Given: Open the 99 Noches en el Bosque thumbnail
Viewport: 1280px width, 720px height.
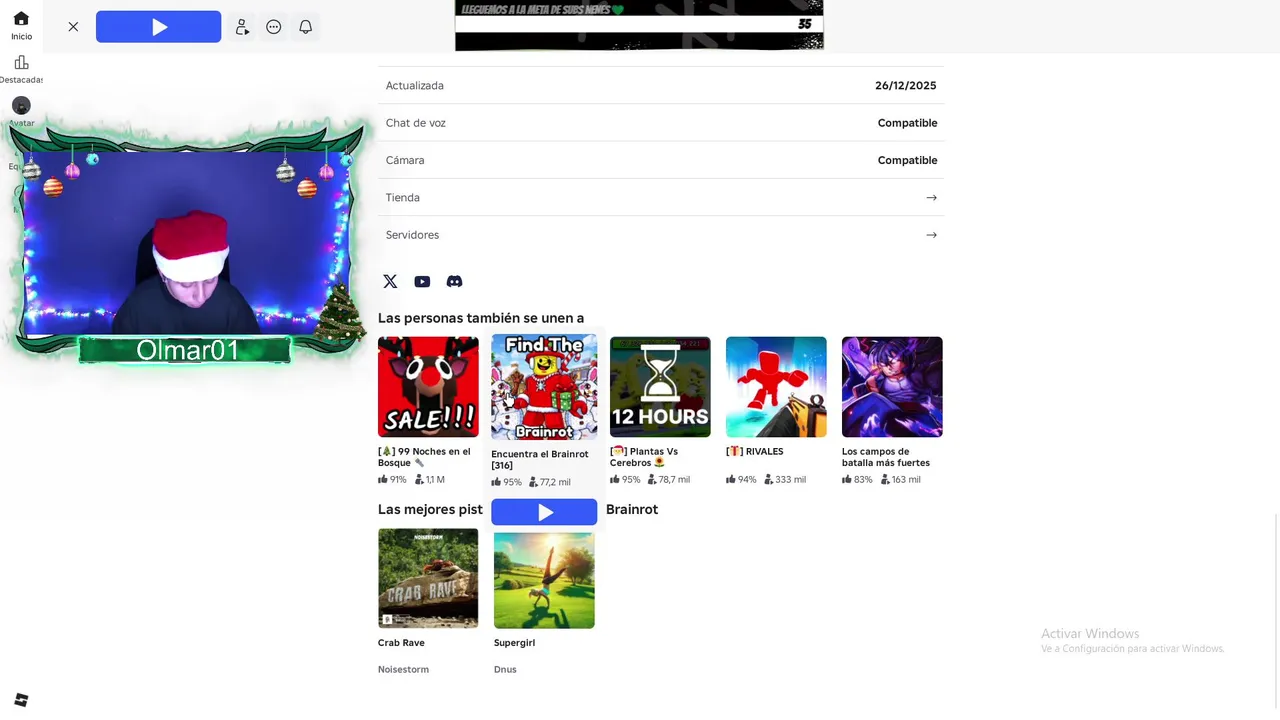Looking at the screenshot, I should (428, 387).
